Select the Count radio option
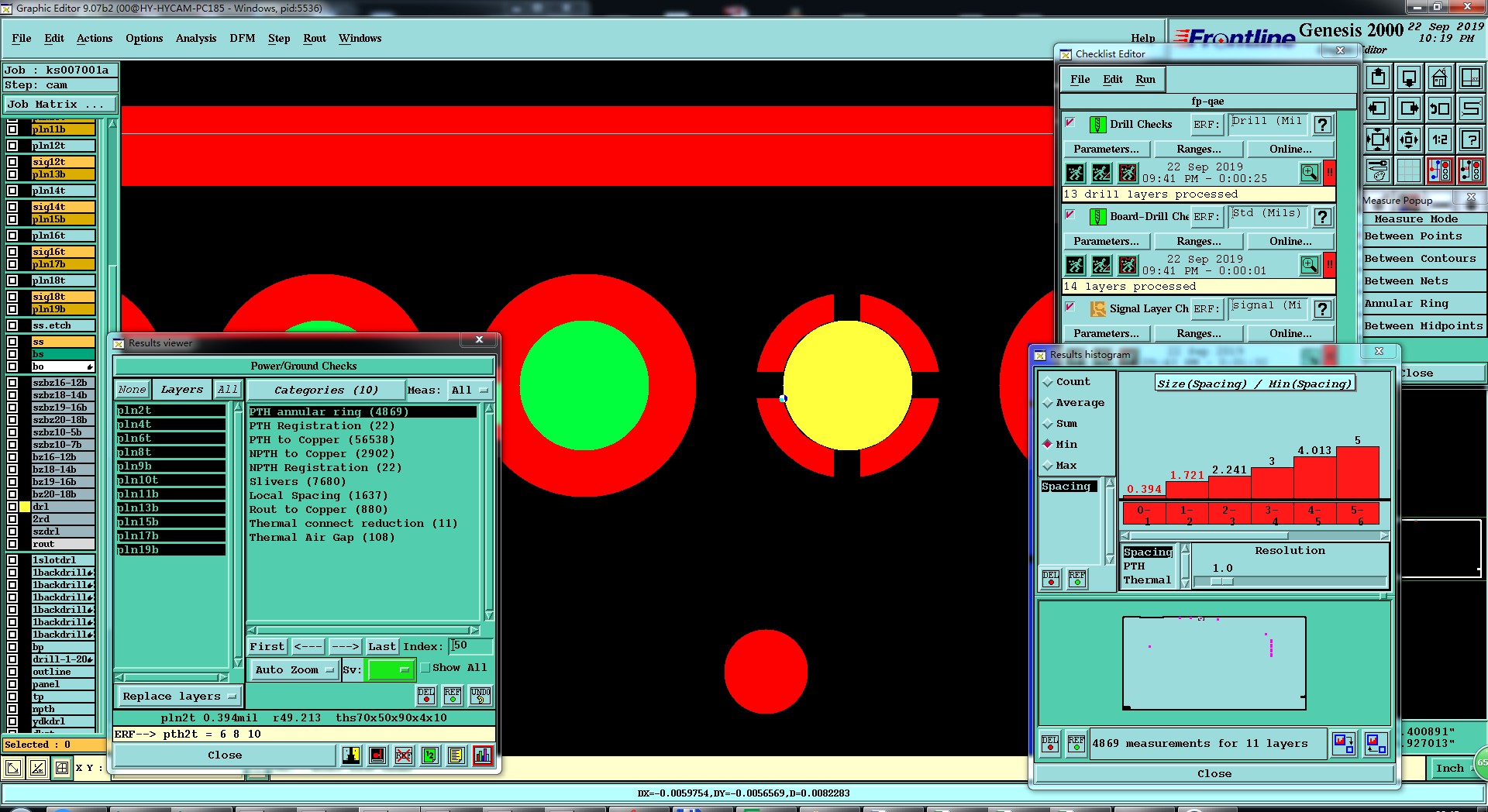 tap(1048, 382)
